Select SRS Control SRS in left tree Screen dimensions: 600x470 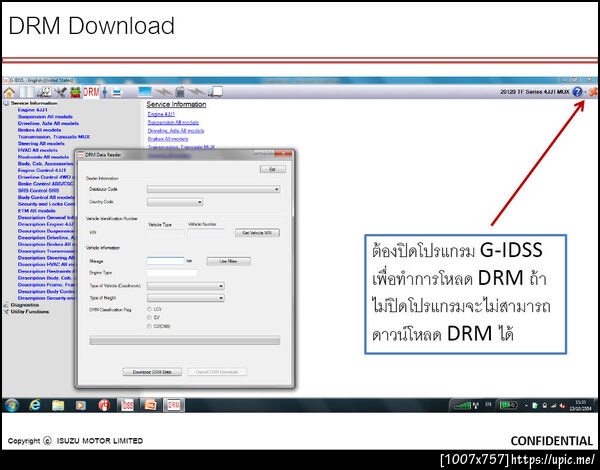click(38, 190)
